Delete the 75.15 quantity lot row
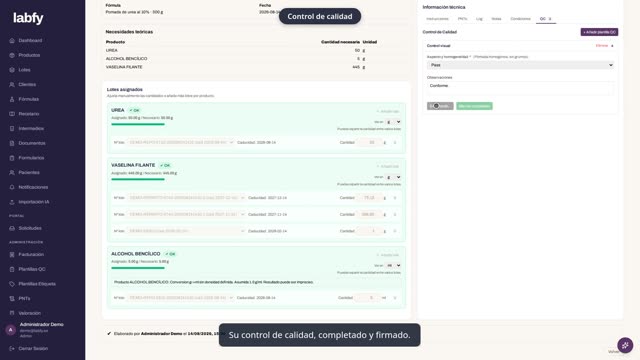The image size is (640, 360). tap(395, 198)
